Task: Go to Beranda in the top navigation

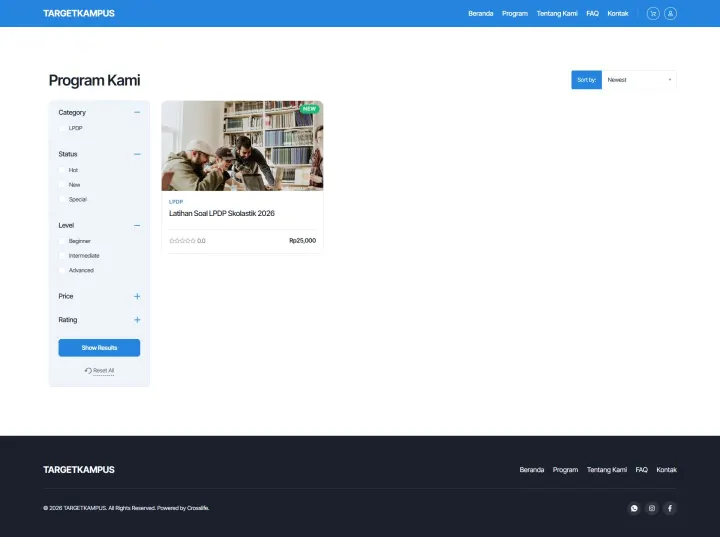Action: click(480, 13)
